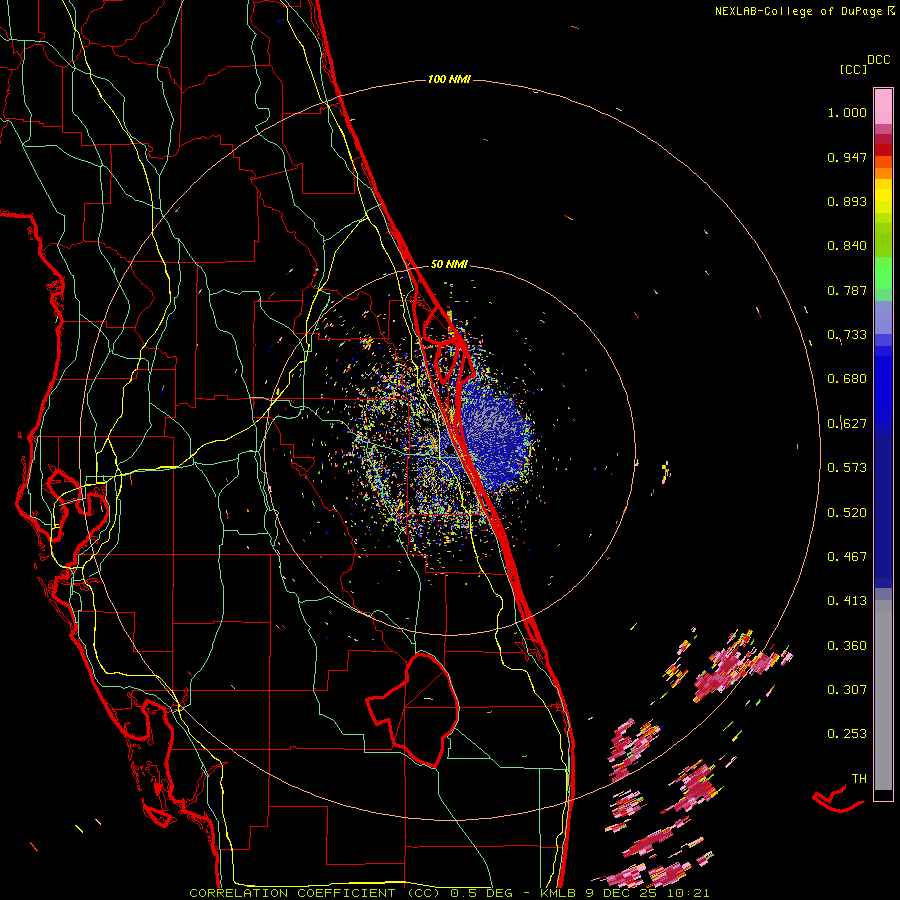Image resolution: width=900 pixels, height=900 pixels.
Task: Click the KMLB 9 DEC 25 10:21 timestamp
Action: tap(624, 893)
